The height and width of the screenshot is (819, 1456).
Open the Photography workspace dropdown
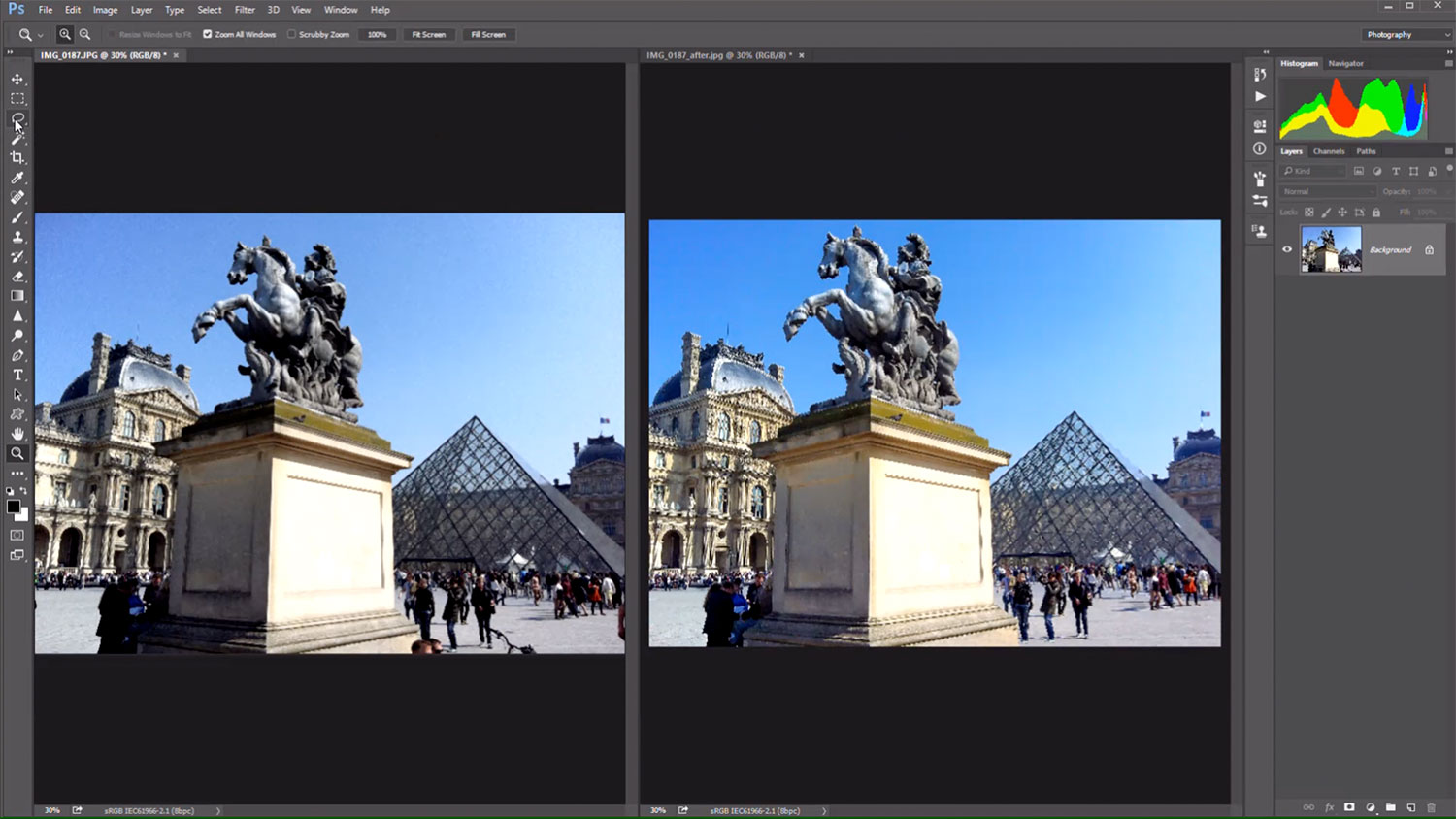[1407, 34]
